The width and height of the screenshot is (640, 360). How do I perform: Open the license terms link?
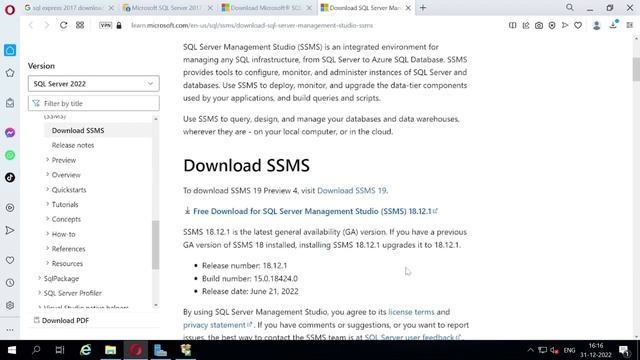coord(411,312)
